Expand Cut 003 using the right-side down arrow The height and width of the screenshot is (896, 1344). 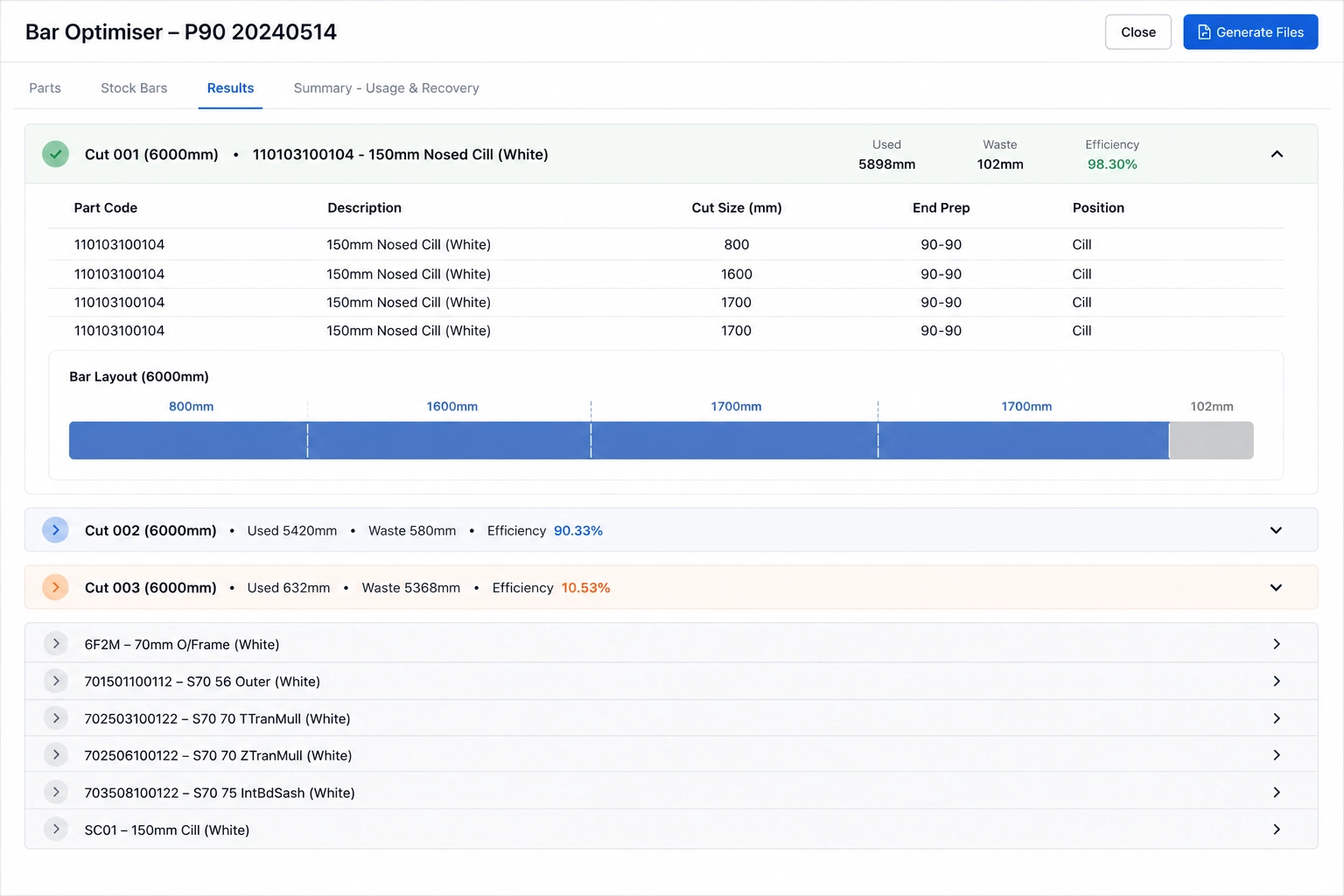[x=1276, y=587]
